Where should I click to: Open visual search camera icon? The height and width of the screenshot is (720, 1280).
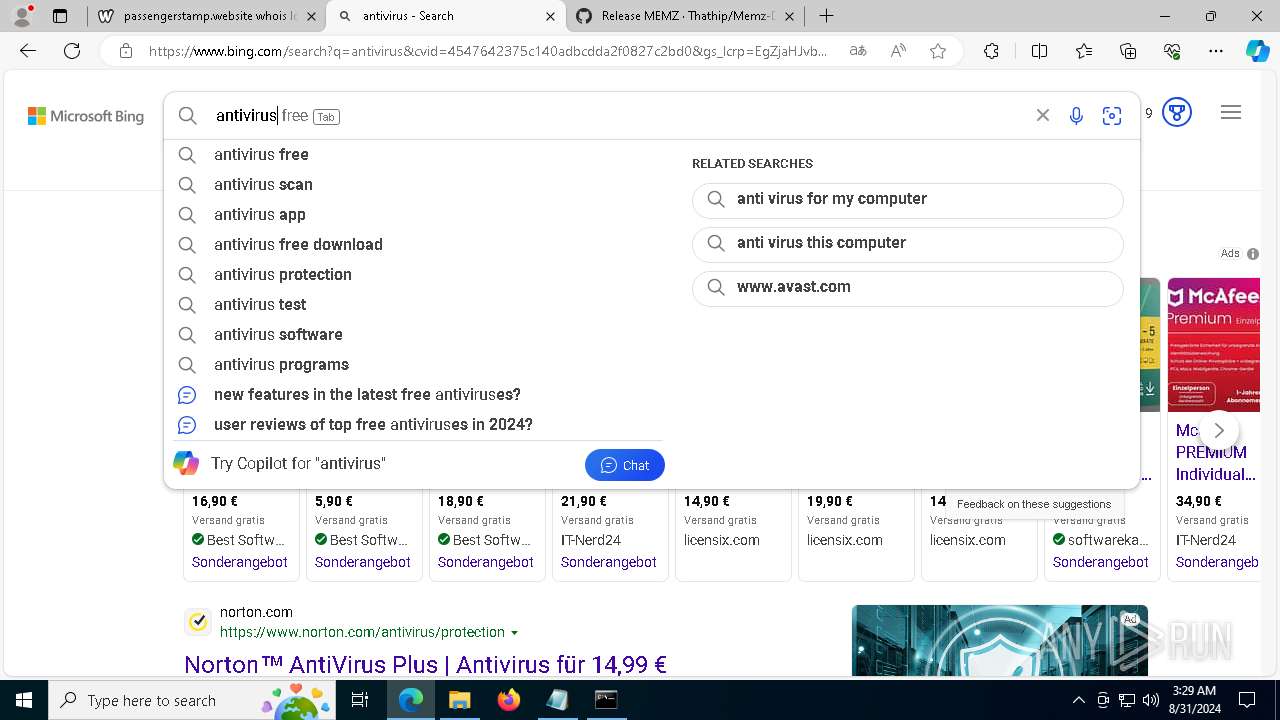1112,116
